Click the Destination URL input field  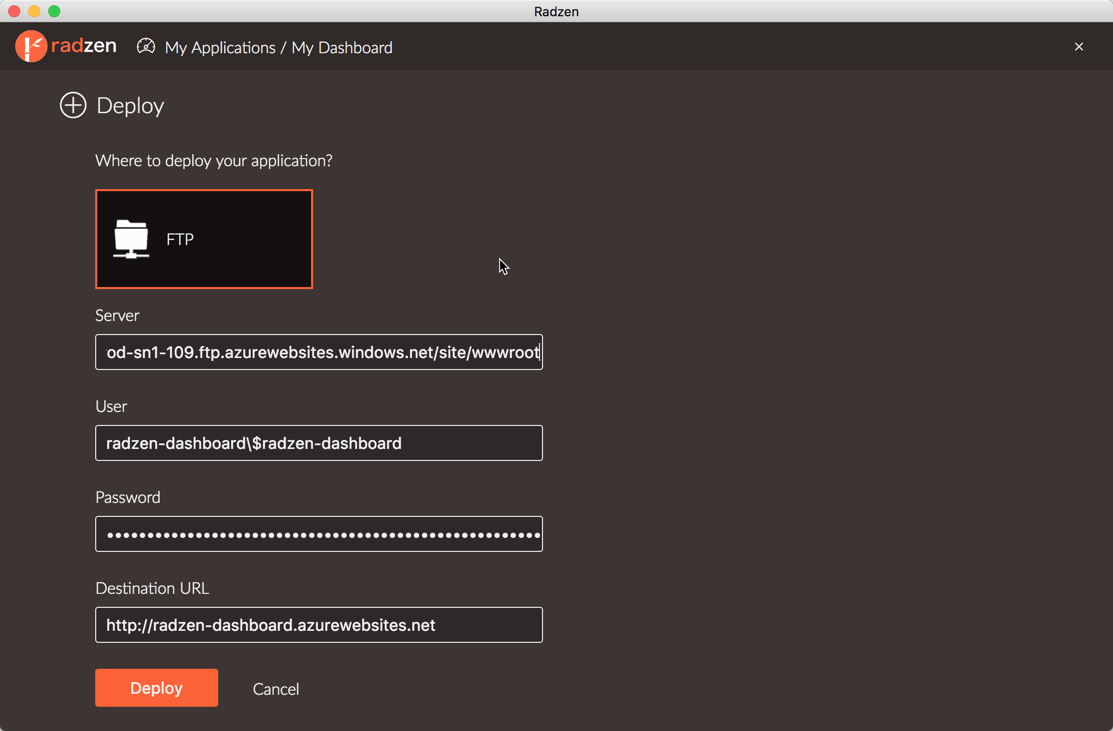click(319, 625)
